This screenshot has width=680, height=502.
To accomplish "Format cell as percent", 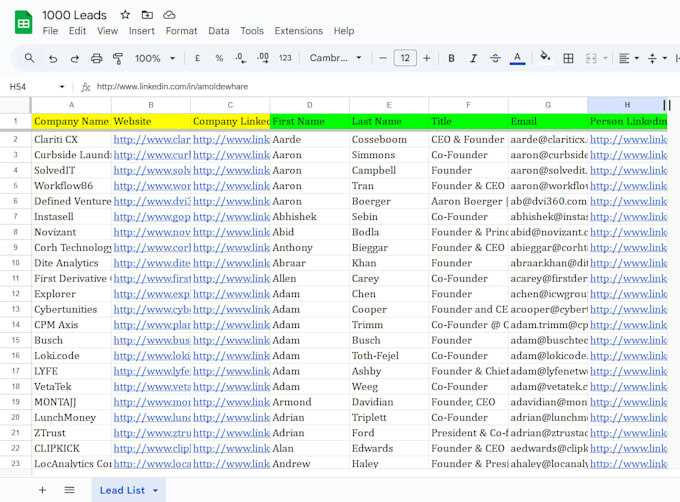I will [x=219, y=58].
